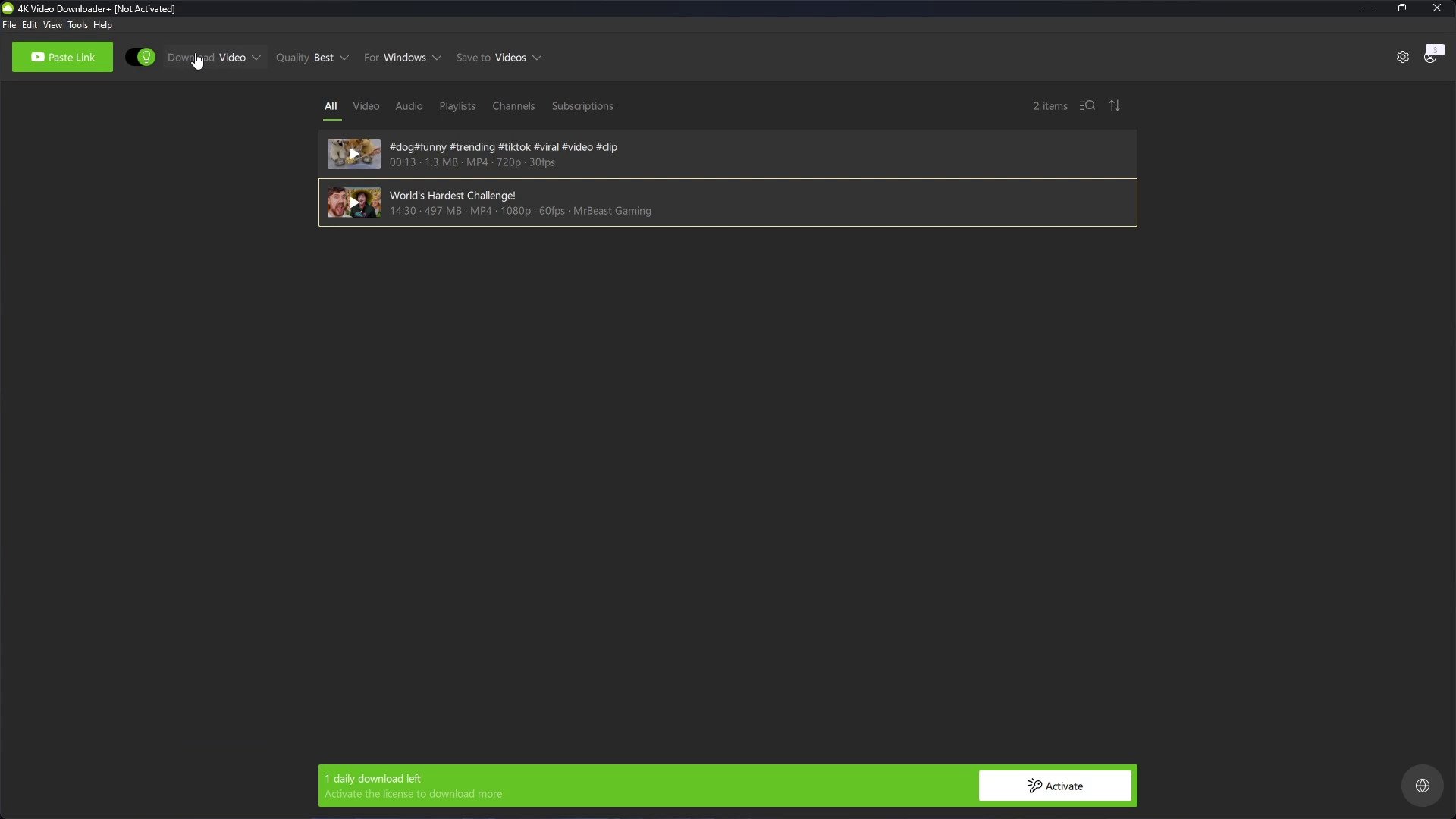The image size is (1456, 819).
Task: Click the 00:13 · 1.3 MB details line
Action: [x=472, y=162]
